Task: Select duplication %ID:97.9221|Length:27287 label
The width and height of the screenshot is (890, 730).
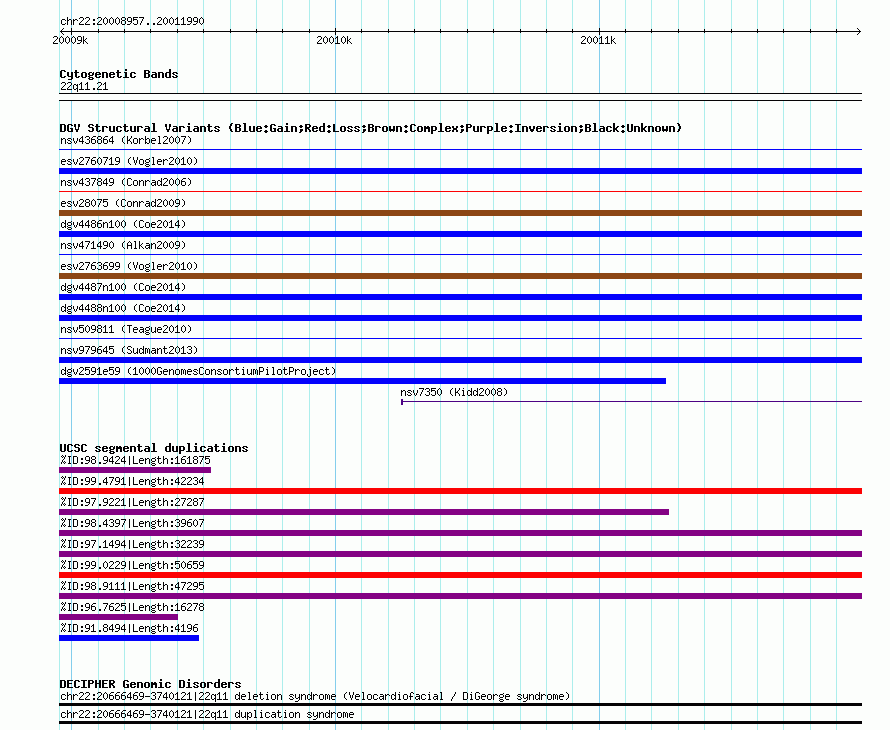Action: [132, 502]
